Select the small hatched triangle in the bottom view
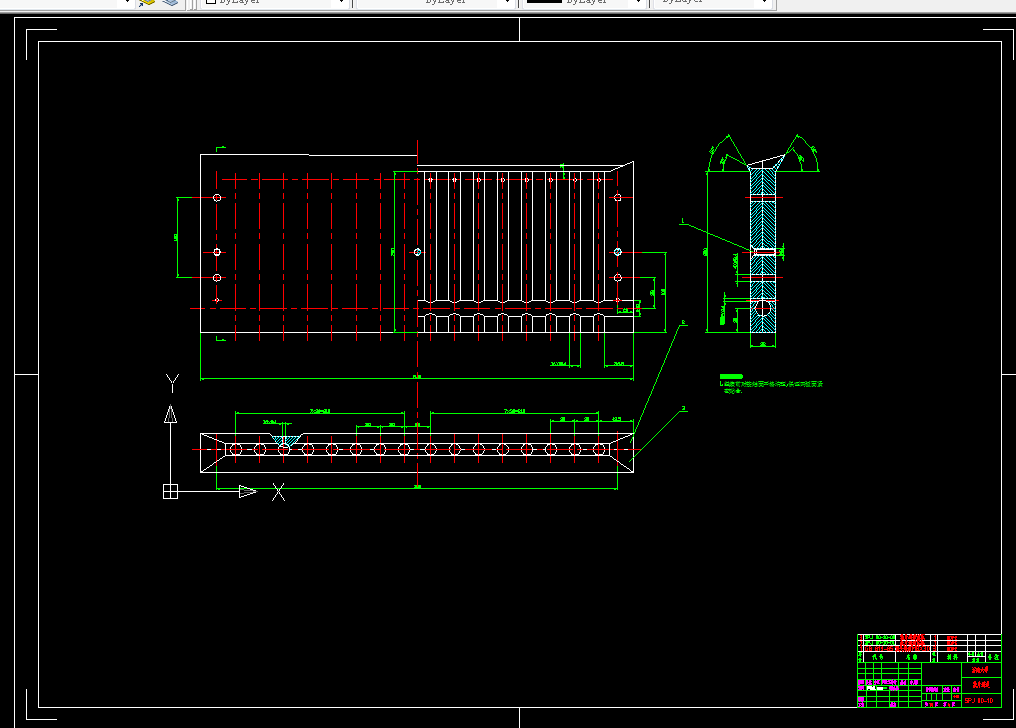 (285, 440)
